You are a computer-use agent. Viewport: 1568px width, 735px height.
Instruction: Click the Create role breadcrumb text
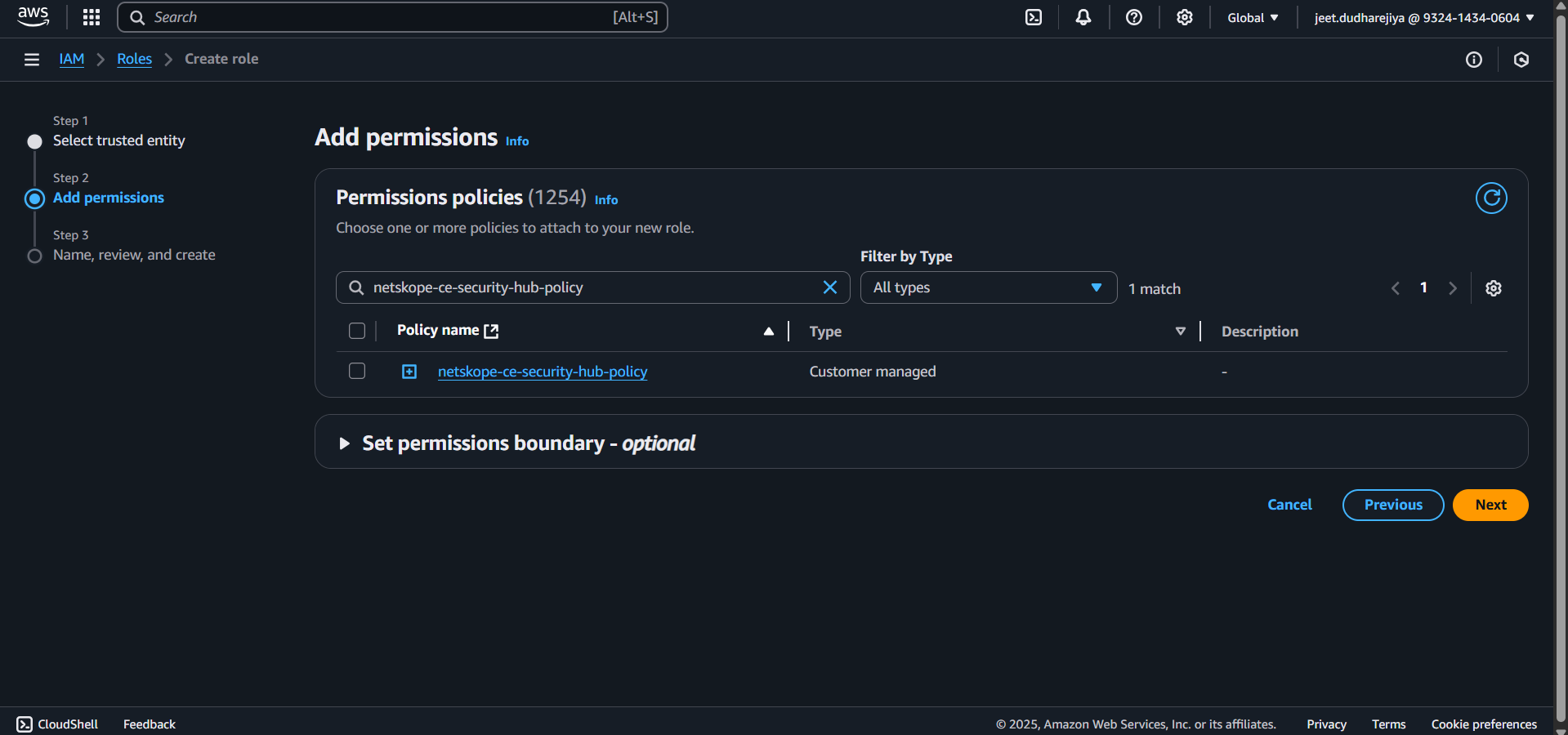tap(221, 59)
